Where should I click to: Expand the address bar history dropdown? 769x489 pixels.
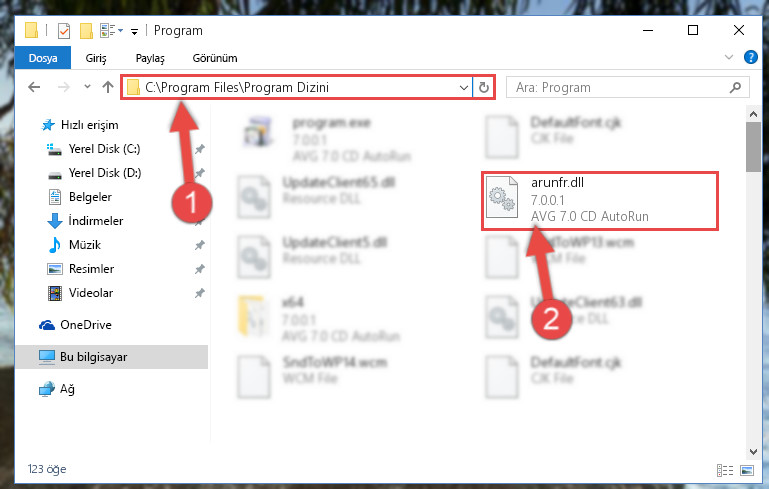(x=463, y=88)
